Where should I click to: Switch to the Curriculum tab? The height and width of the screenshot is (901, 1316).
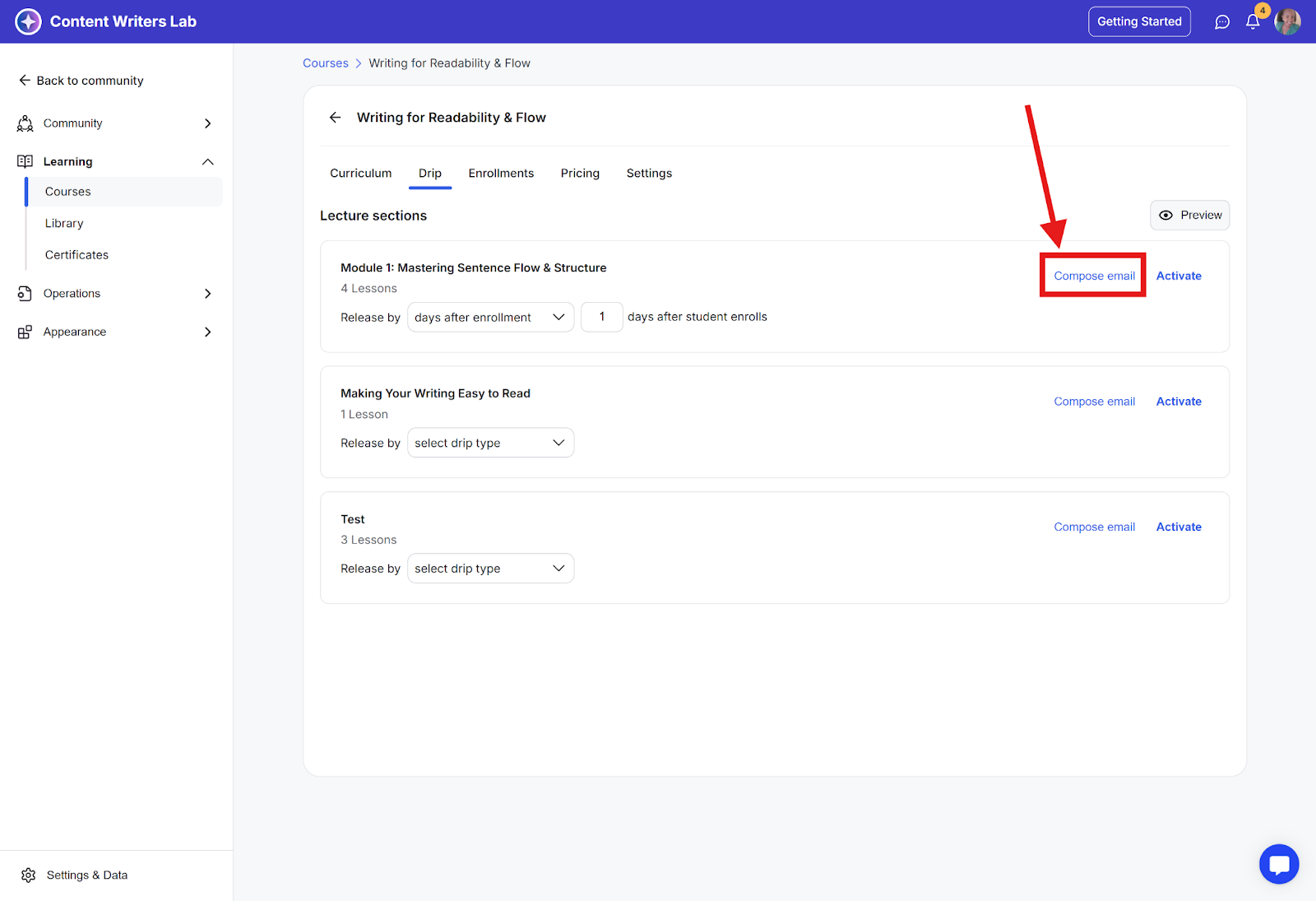coord(361,174)
